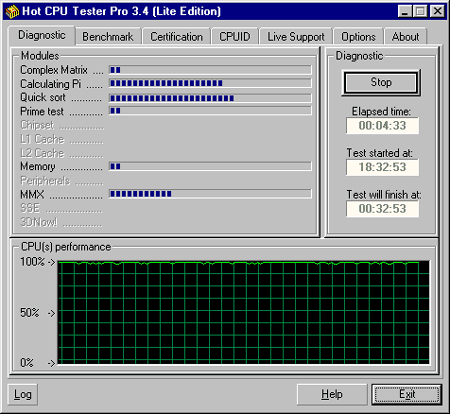Click the Test started at field 18:32:53

[382, 167]
